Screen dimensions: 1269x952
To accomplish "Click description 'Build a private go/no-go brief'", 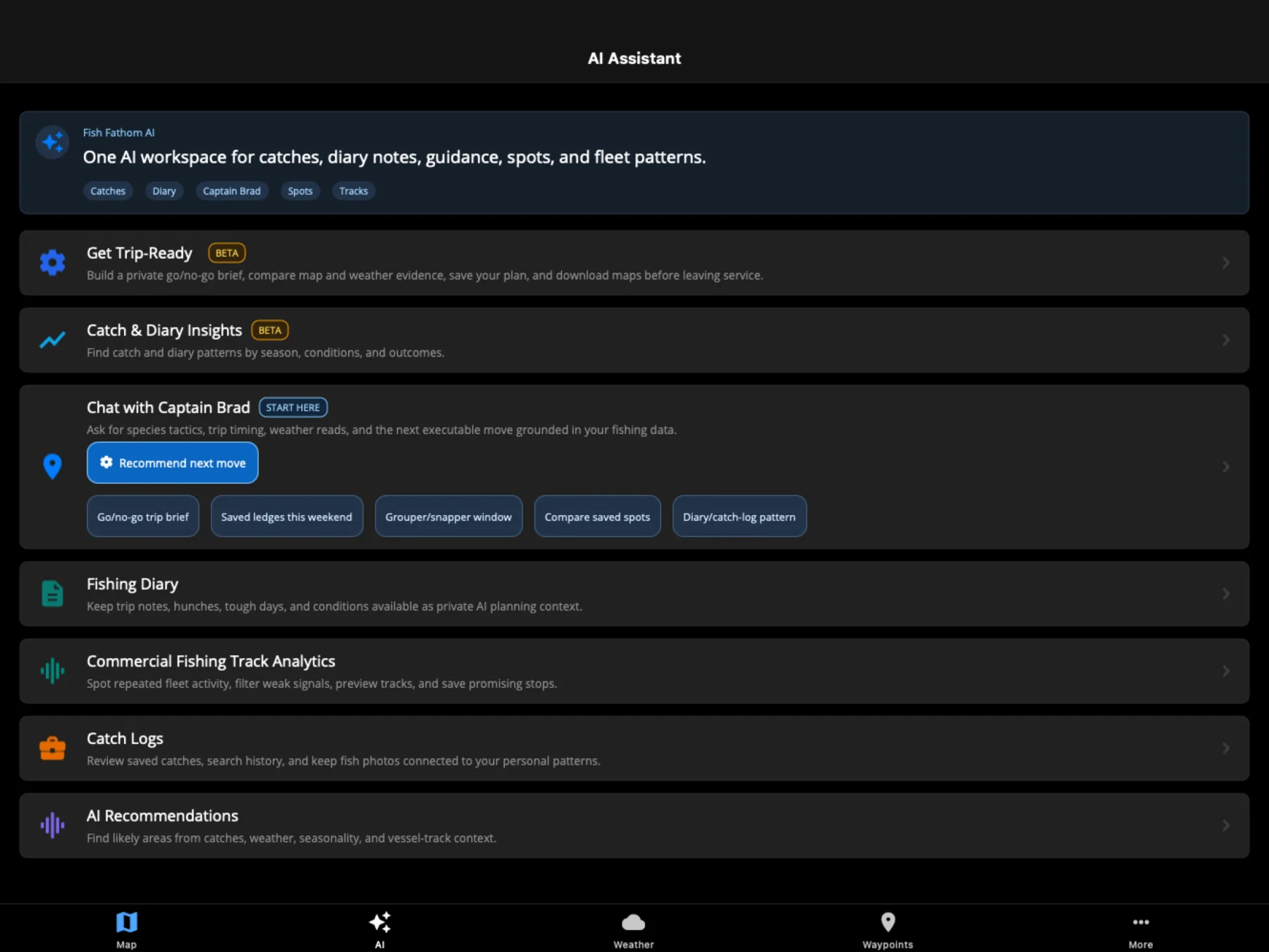I will [x=425, y=276].
